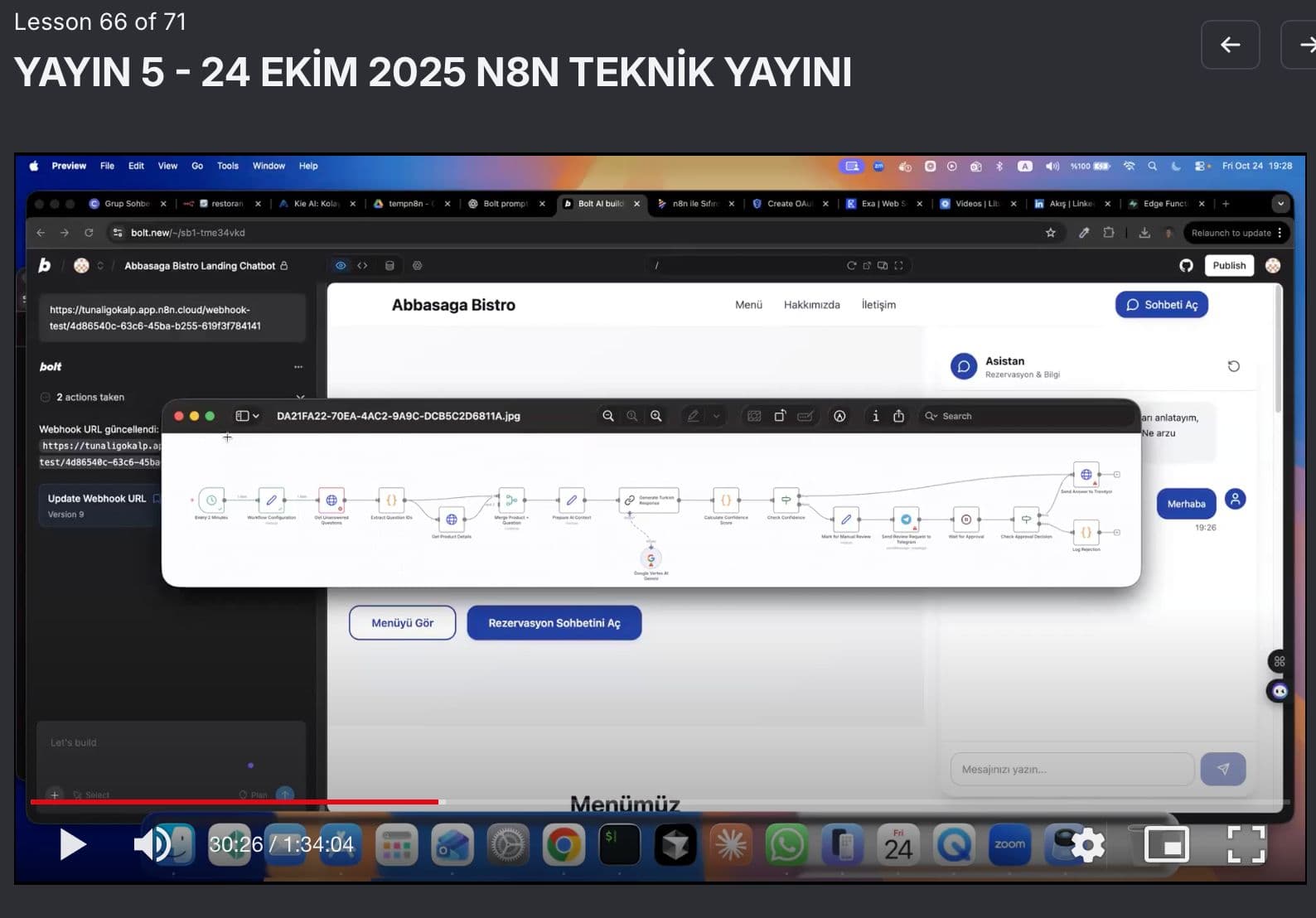The height and width of the screenshot is (918, 1316).
Task: Share the image from Preview toolbar
Action: (899, 416)
